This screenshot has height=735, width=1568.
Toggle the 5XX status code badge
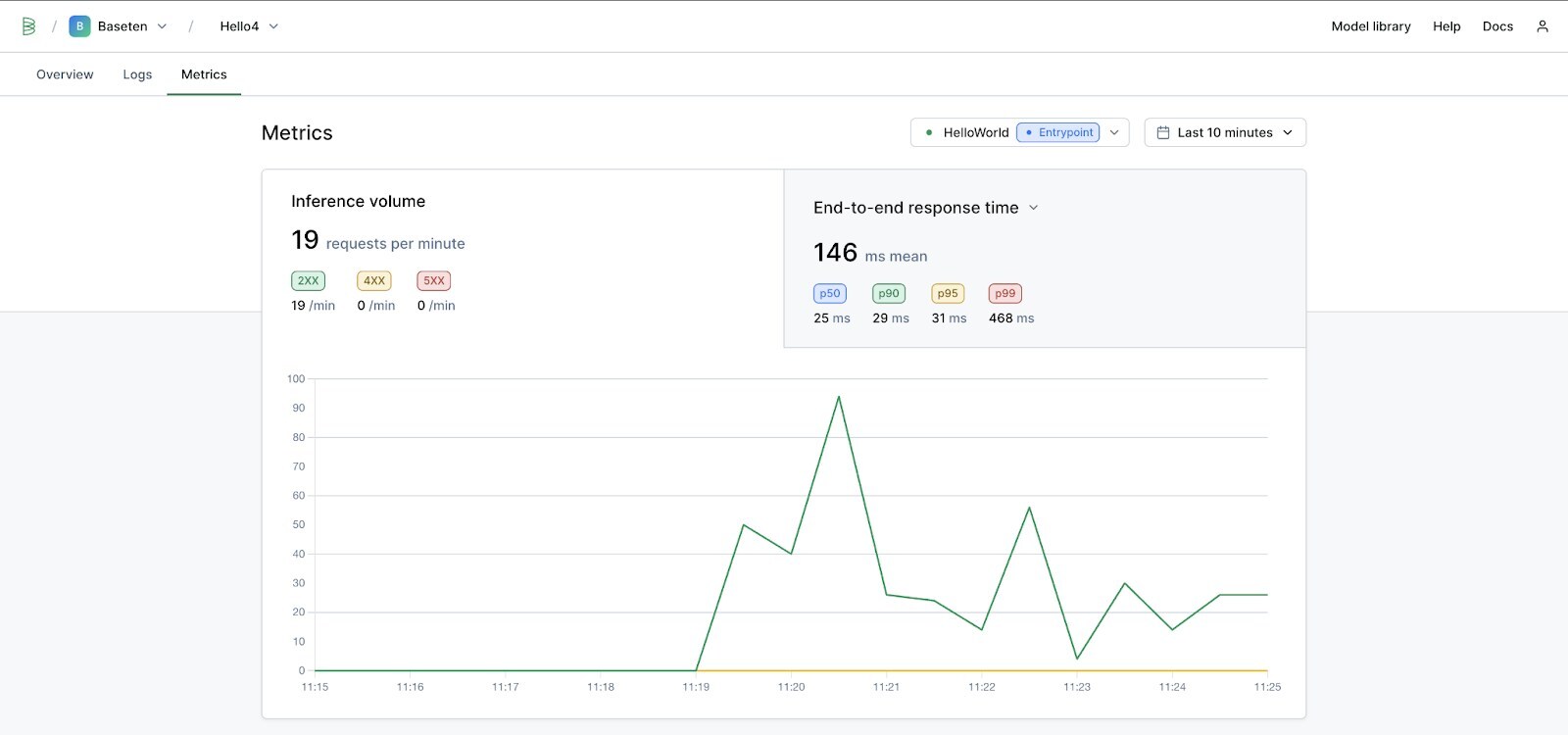433,281
